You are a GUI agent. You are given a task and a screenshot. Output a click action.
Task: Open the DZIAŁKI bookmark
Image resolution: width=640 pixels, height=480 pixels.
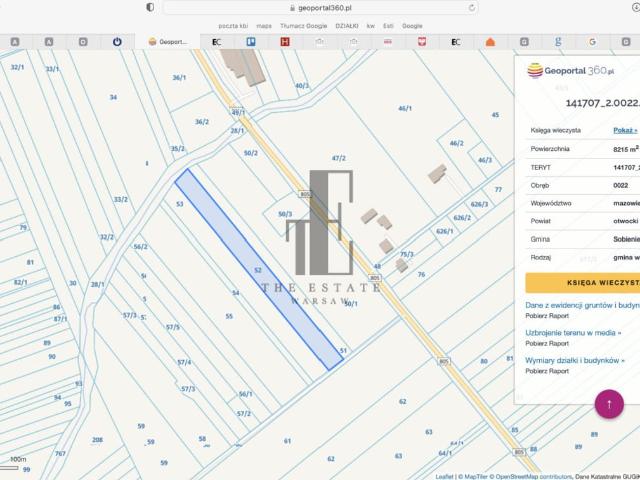(x=347, y=25)
